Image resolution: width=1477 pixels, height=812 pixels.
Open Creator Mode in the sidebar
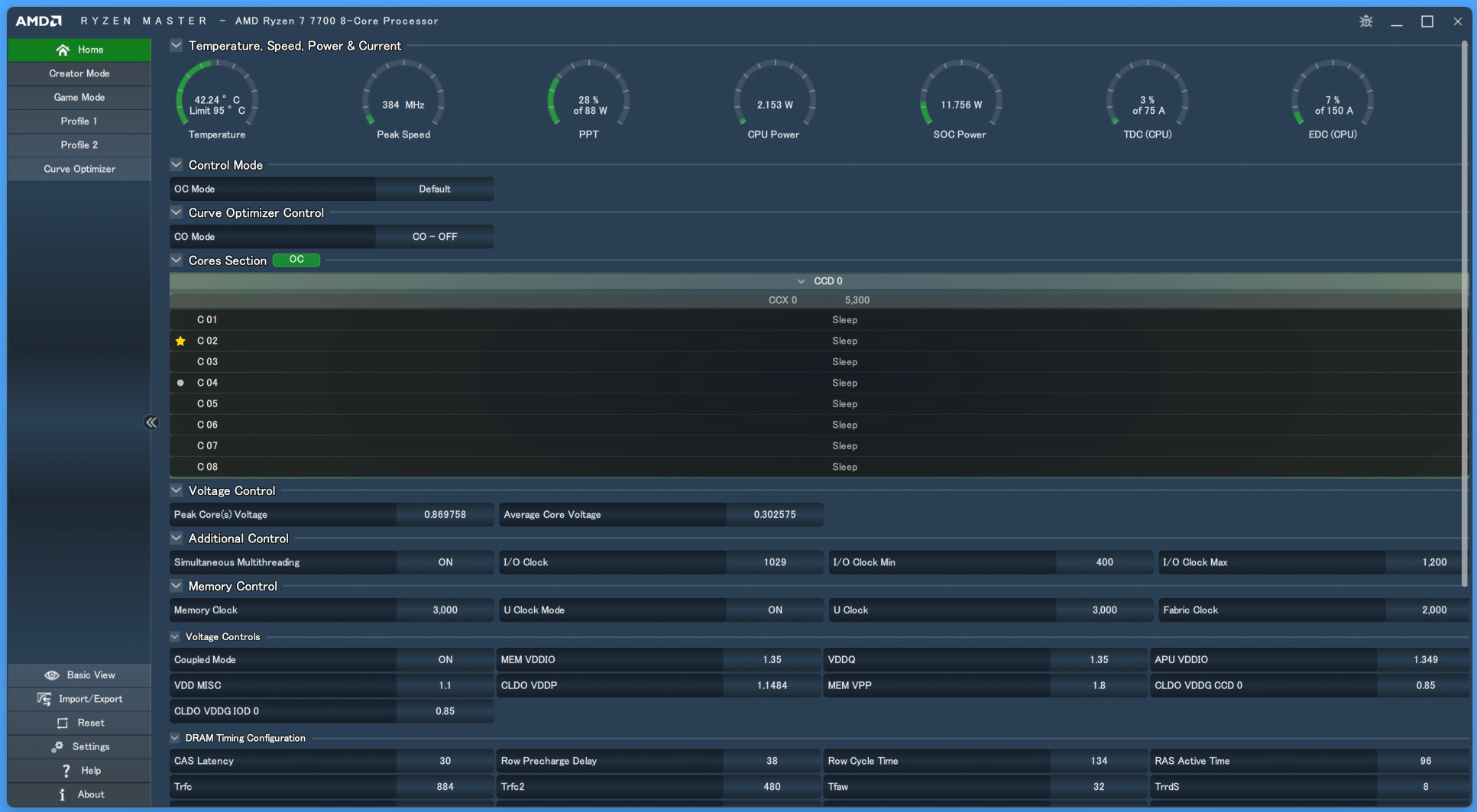click(x=79, y=73)
